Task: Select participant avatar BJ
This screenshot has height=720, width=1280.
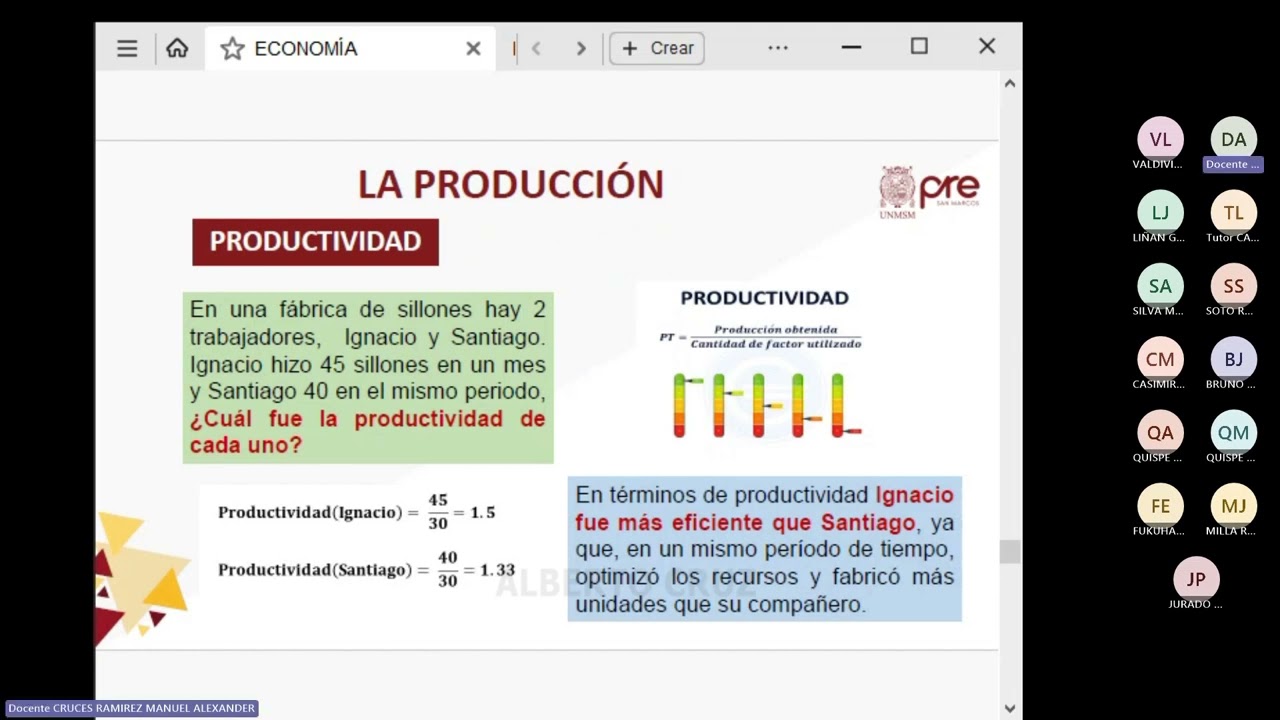Action: click(1234, 359)
